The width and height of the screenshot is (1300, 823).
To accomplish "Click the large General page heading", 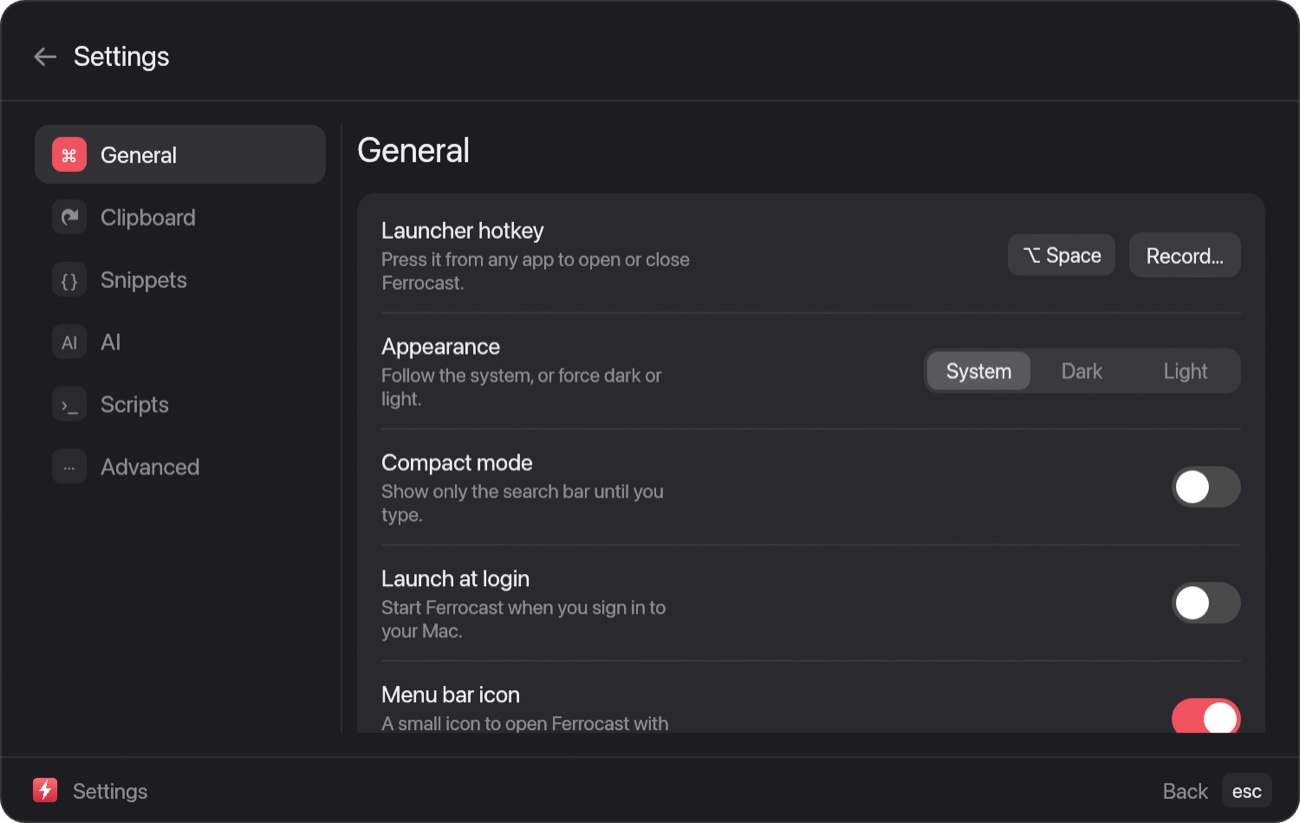I will pos(414,150).
